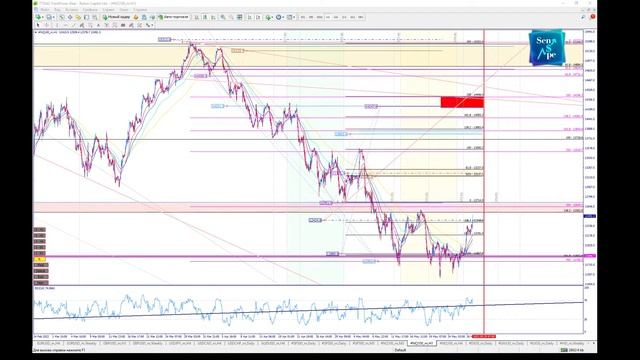This screenshot has height=360, width=640.
Task: Open a new chart from the toolbar
Action: (38, 17)
